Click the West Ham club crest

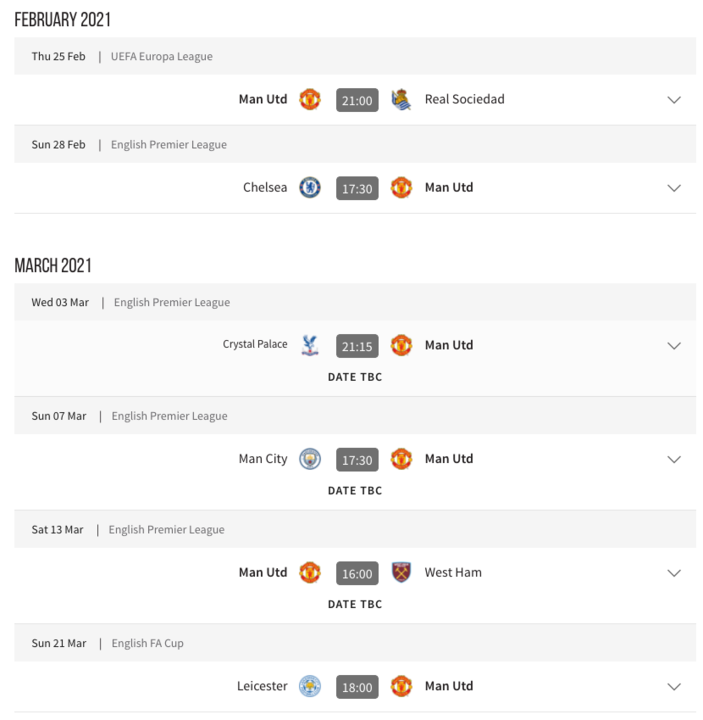(401, 573)
